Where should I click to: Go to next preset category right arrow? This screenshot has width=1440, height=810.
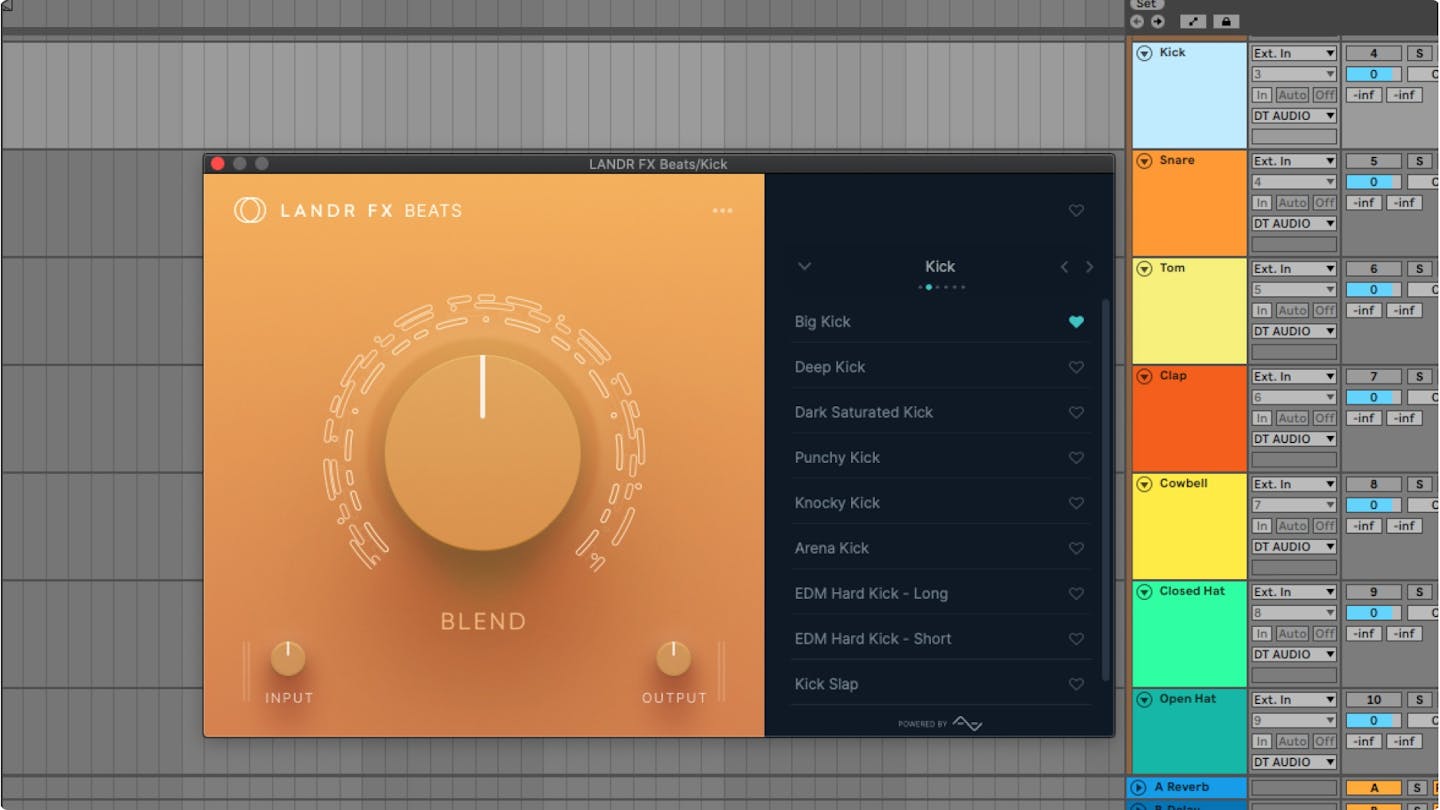point(1089,267)
